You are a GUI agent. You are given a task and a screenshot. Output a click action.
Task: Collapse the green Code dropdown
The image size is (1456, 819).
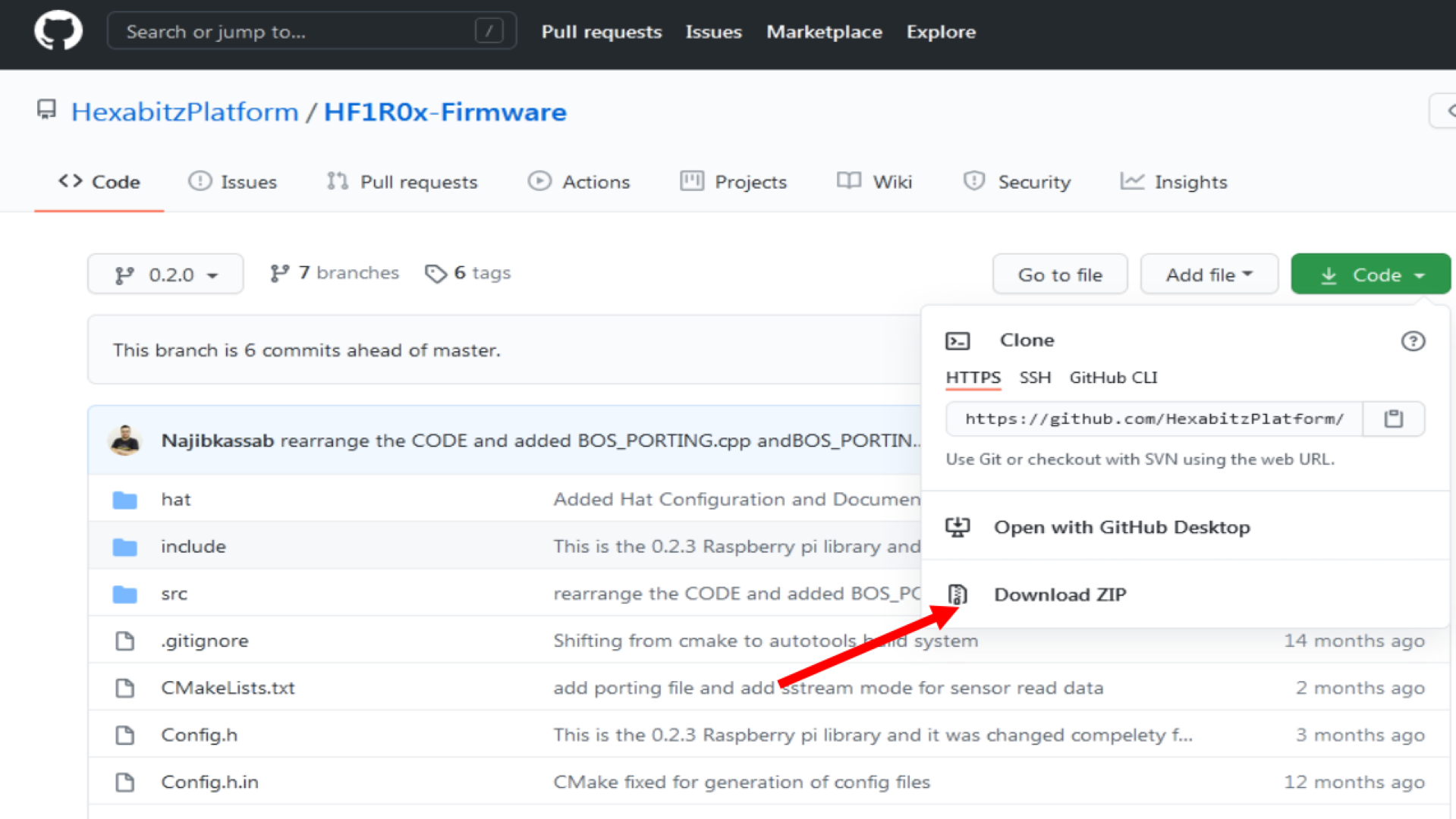[1370, 274]
